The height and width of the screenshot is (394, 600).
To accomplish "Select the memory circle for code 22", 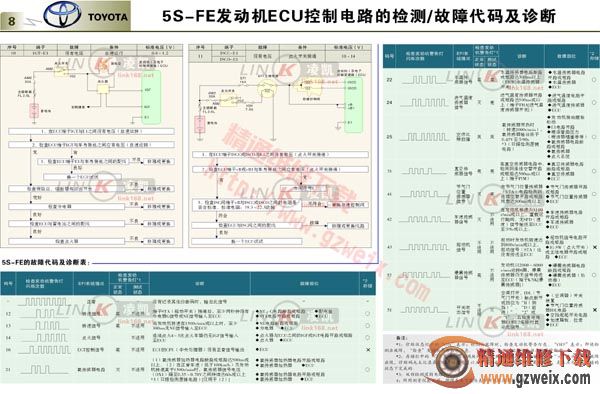I will pos(594,80).
